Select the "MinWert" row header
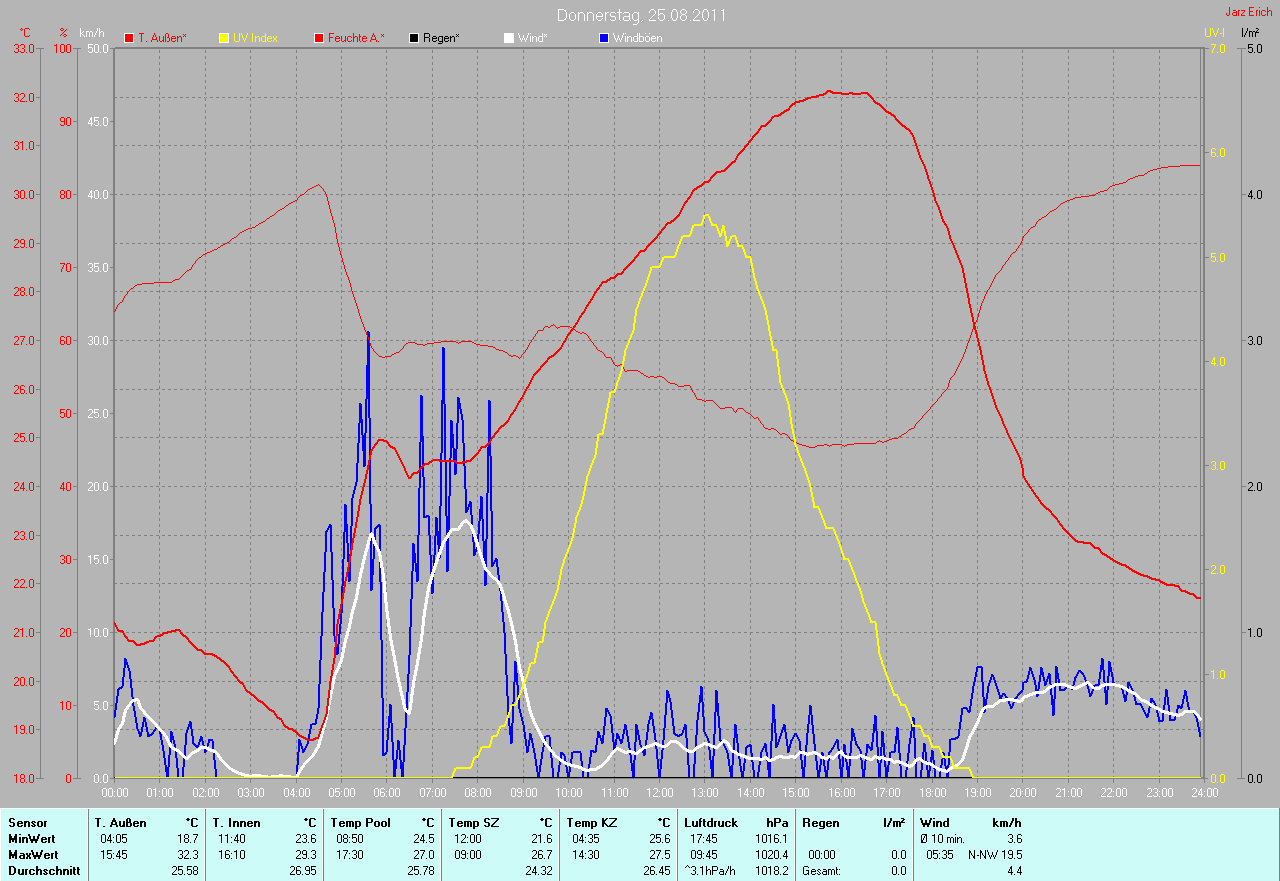This screenshot has height=881, width=1280. click(31, 839)
